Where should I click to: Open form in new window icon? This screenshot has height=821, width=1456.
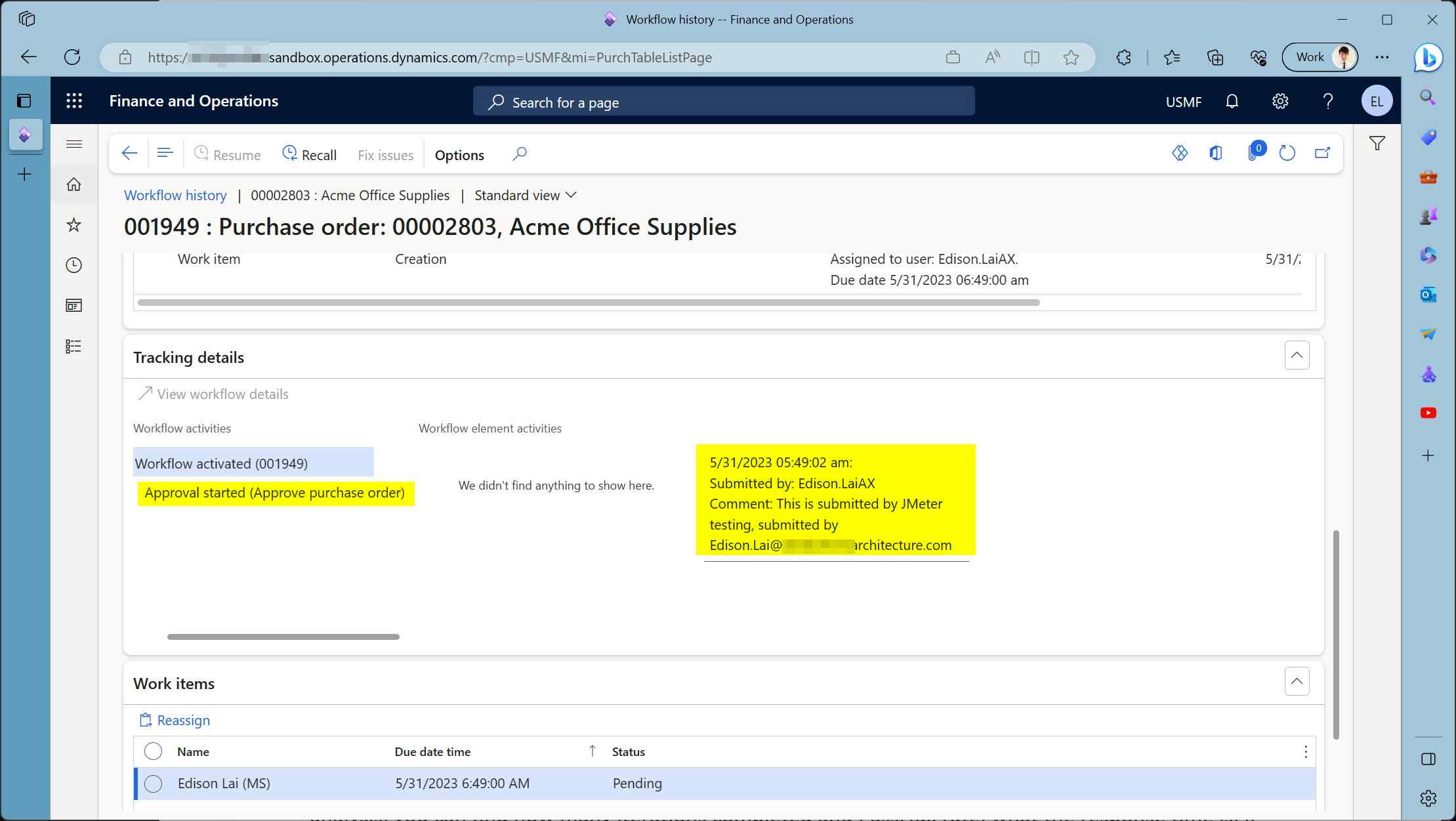[x=1323, y=154]
